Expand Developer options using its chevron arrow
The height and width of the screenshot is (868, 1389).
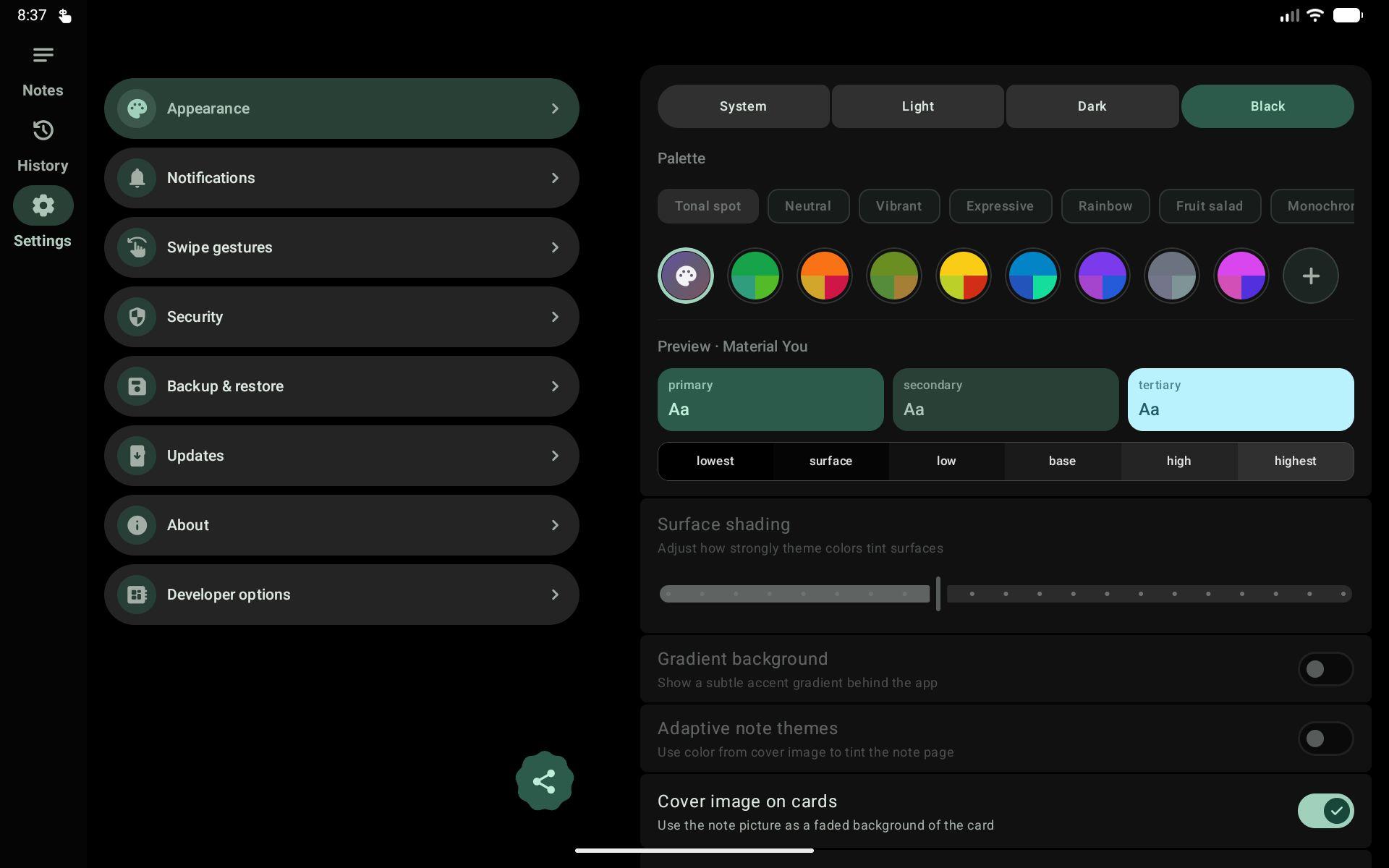[555, 595]
